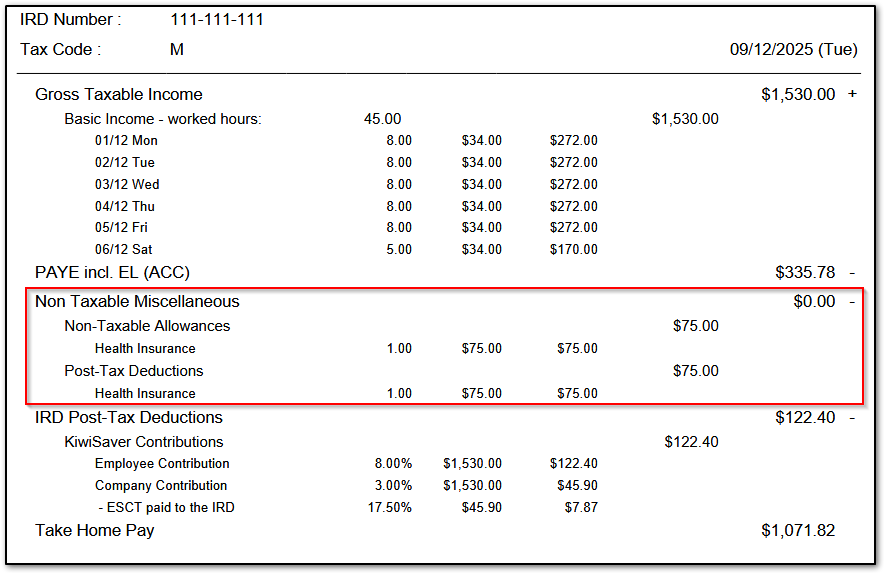Select the ESCT paid to the IRD line
The image size is (885, 574).
[x=165, y=507]
